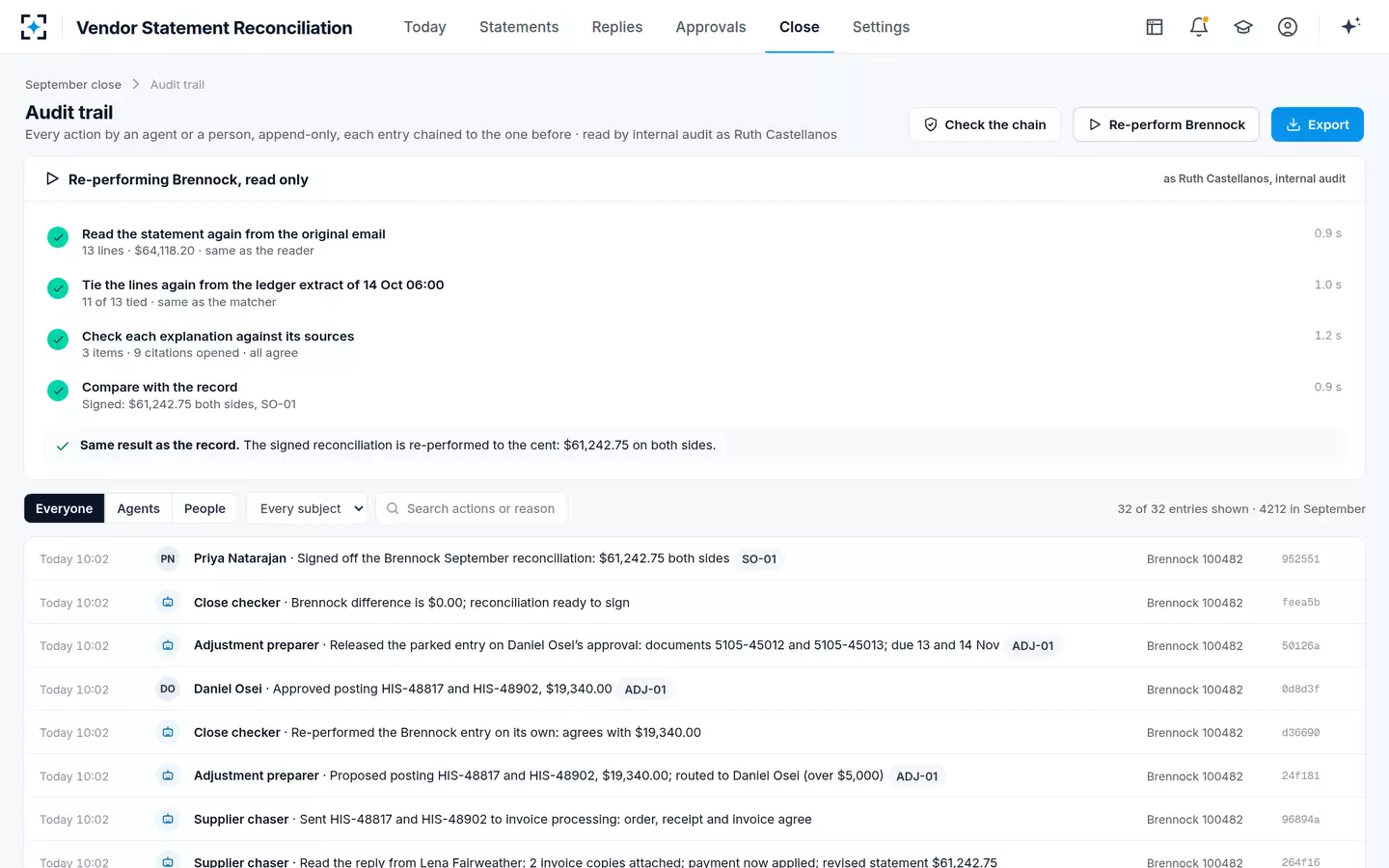The width and height of the screenshot is (1389, 868).
Task: Click hash 952551 on the sign-off row
Action: point(1300,559)
